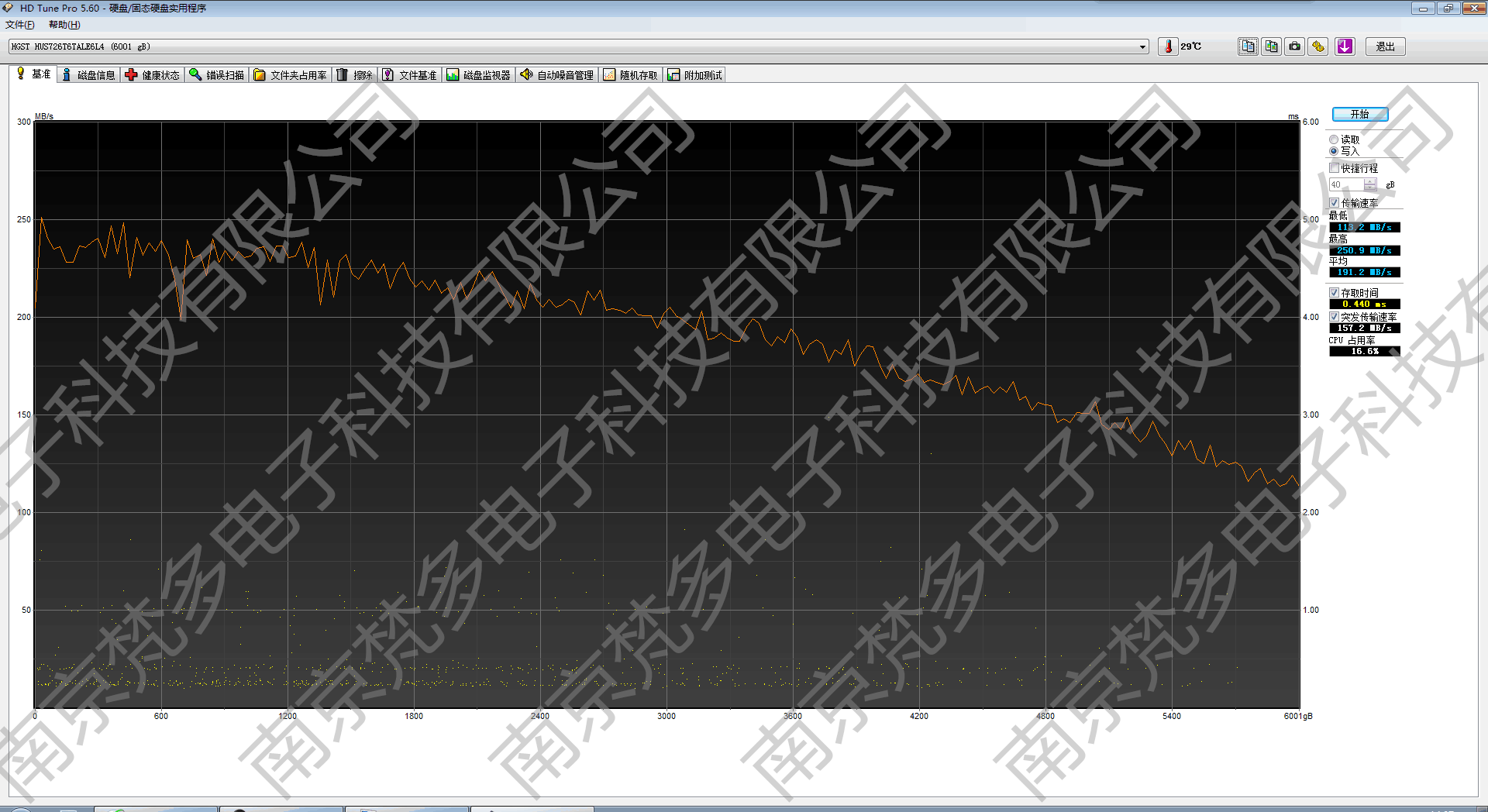
Task: Switch to the 磁盘监视器 tab
Action: (479, 75)
